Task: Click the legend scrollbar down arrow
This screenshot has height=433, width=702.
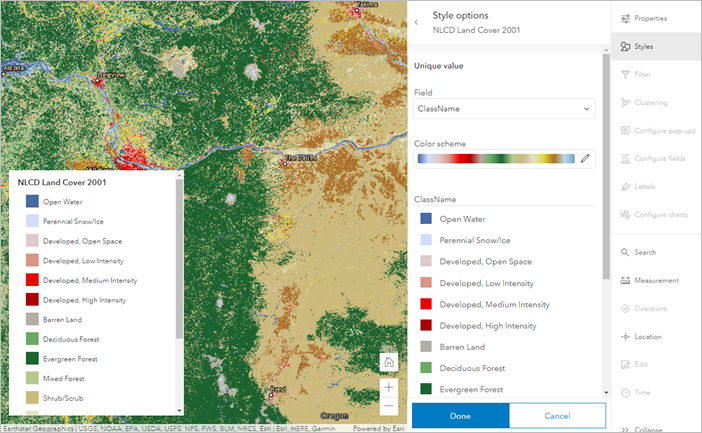Action: tap(179, 411)
